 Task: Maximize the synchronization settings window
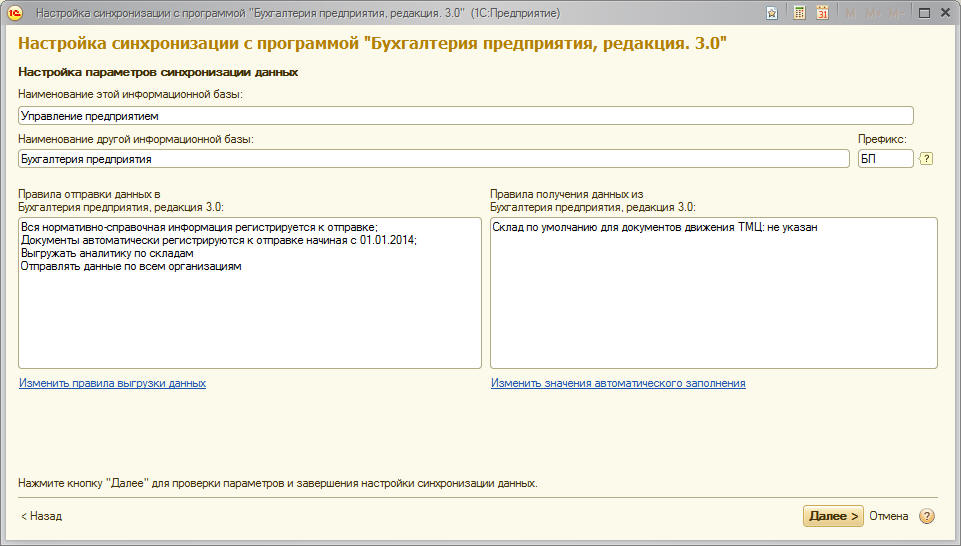coord(923,13)
